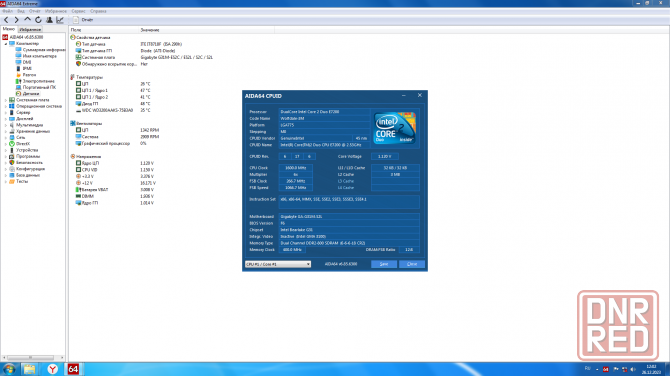Expand the Системная плата branch arrow

[6, 100]
